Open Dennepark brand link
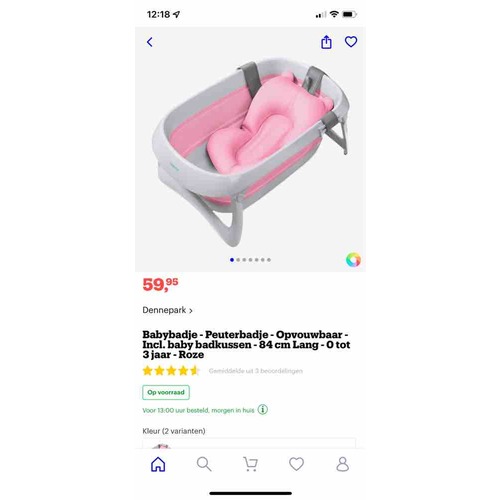 [164, 310]
